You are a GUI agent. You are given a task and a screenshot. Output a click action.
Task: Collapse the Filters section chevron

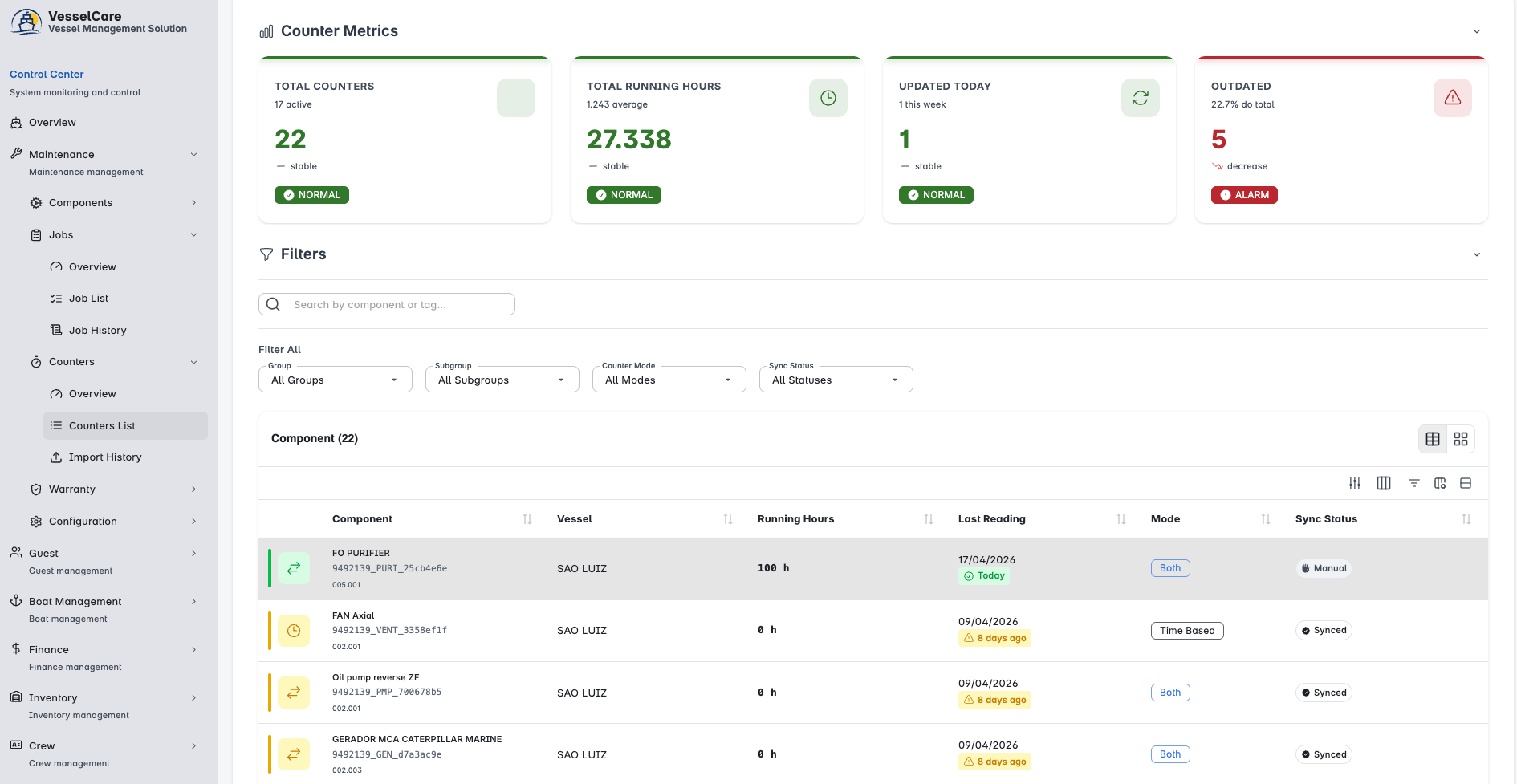pos(1477,254)
